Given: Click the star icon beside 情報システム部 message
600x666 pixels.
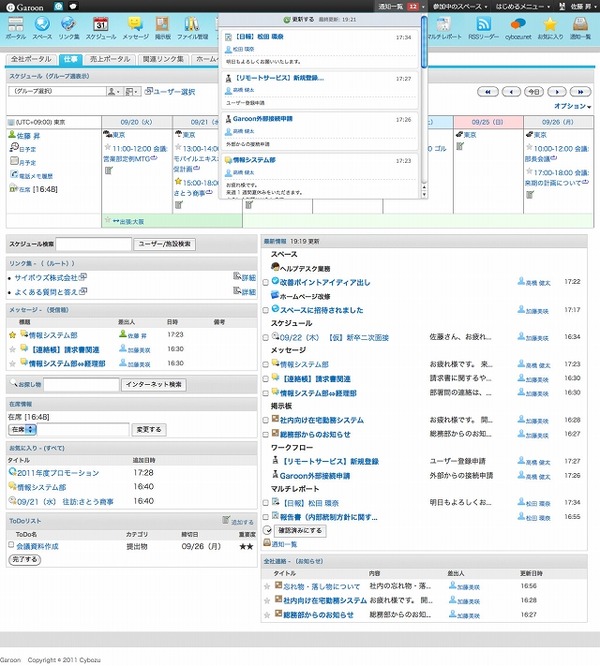Looking at the screenshot, I should coord(12,335).
